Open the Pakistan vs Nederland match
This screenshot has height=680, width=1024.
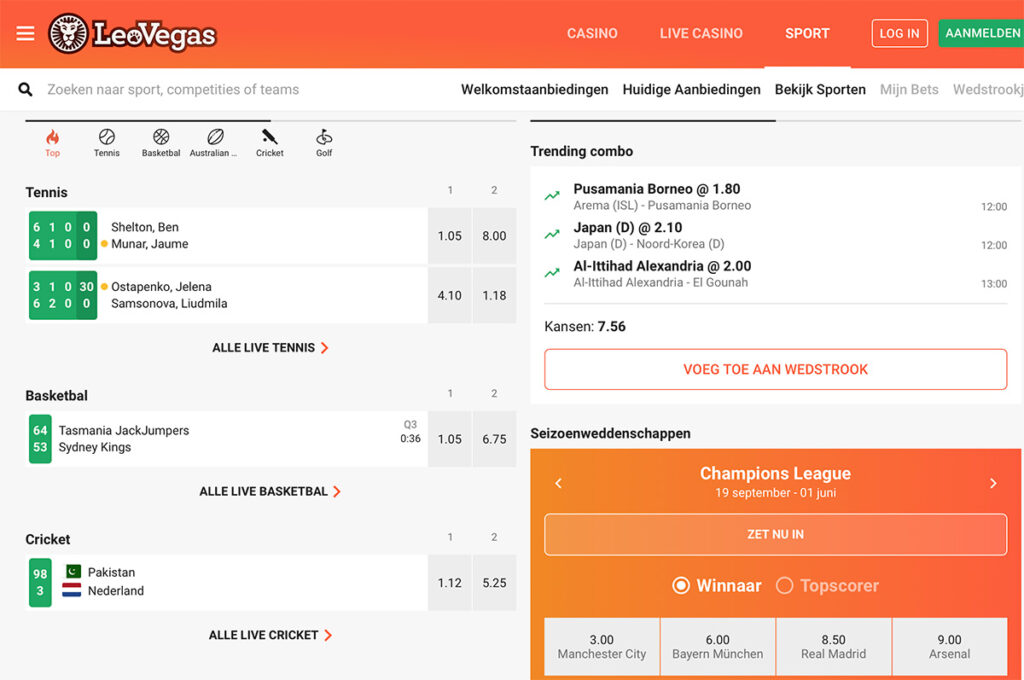pos(226,583)
